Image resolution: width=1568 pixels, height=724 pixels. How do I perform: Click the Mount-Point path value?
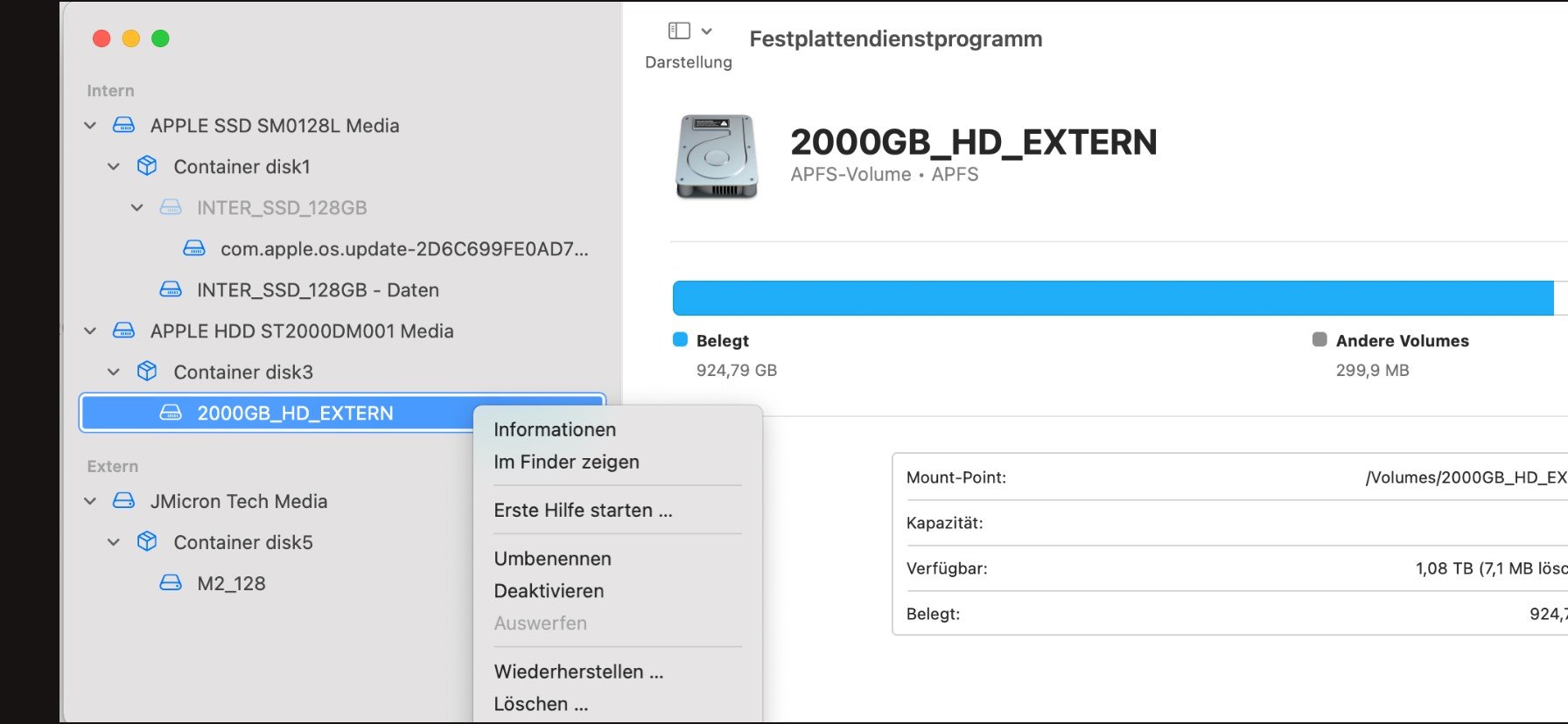[x=1466, y=477]
